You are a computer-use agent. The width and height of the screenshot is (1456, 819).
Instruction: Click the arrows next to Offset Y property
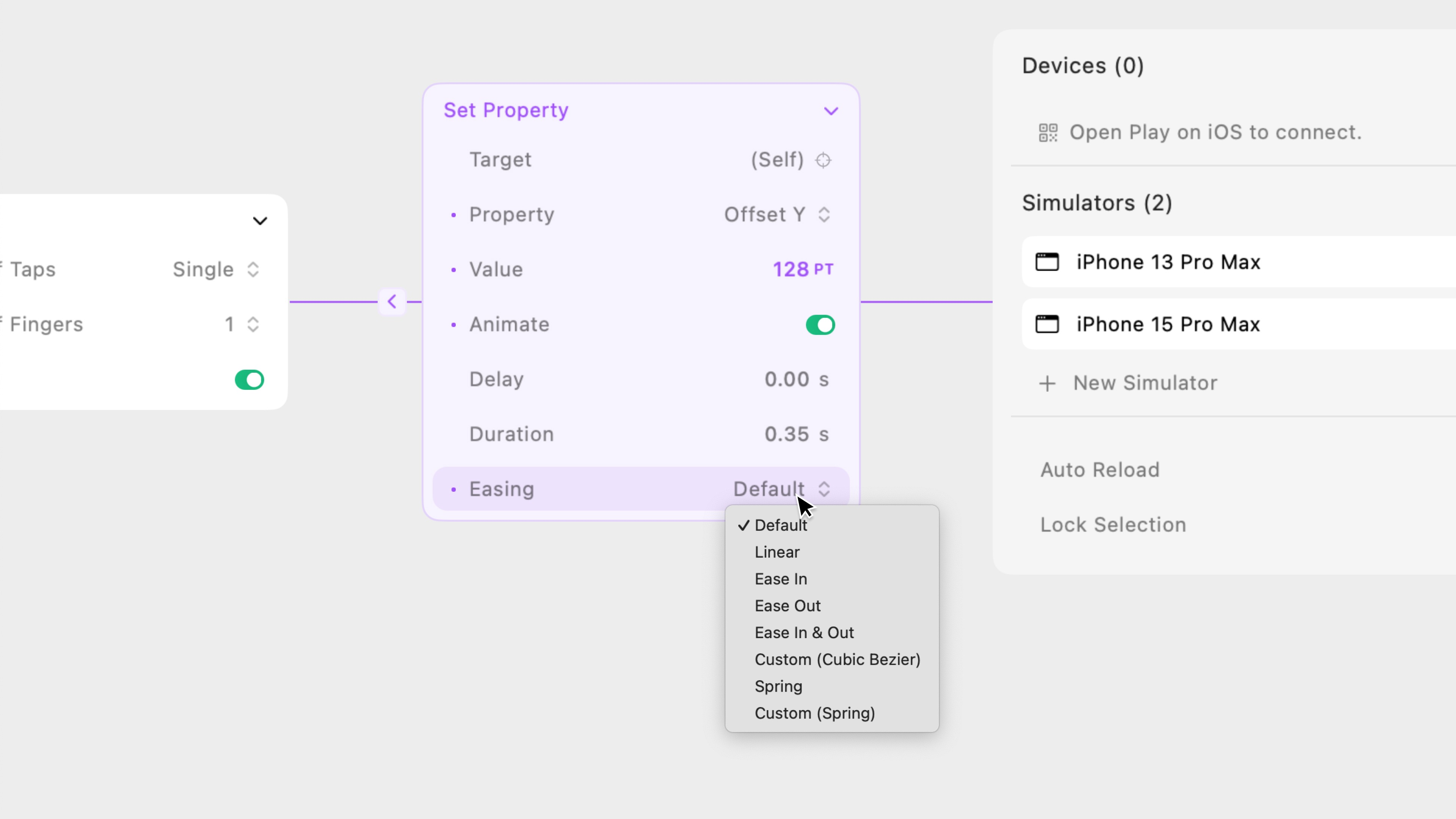[825, 214]
